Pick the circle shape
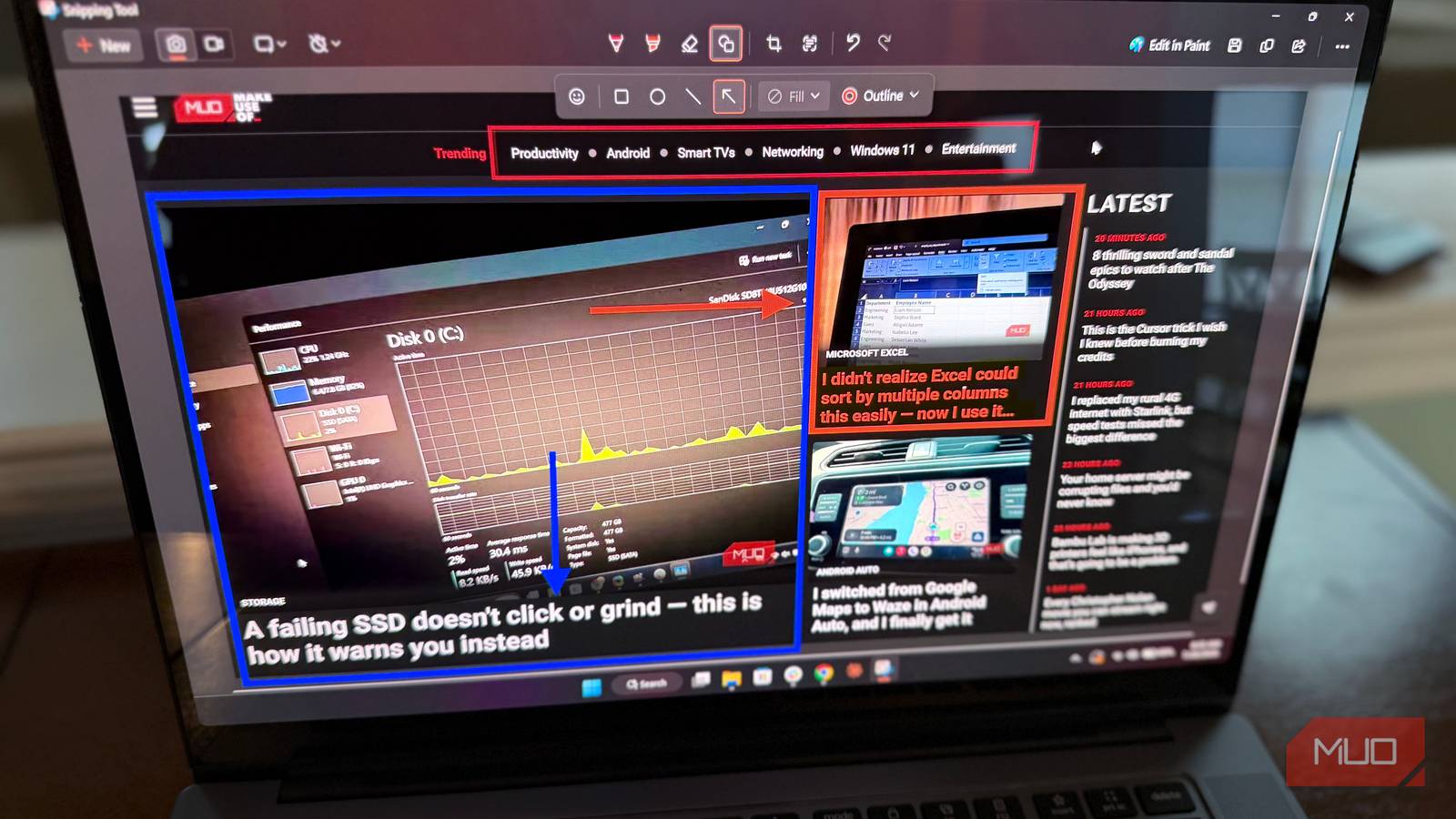This screenshot has width=1456, height=819. pyautogui.click(x=657, y=96)
